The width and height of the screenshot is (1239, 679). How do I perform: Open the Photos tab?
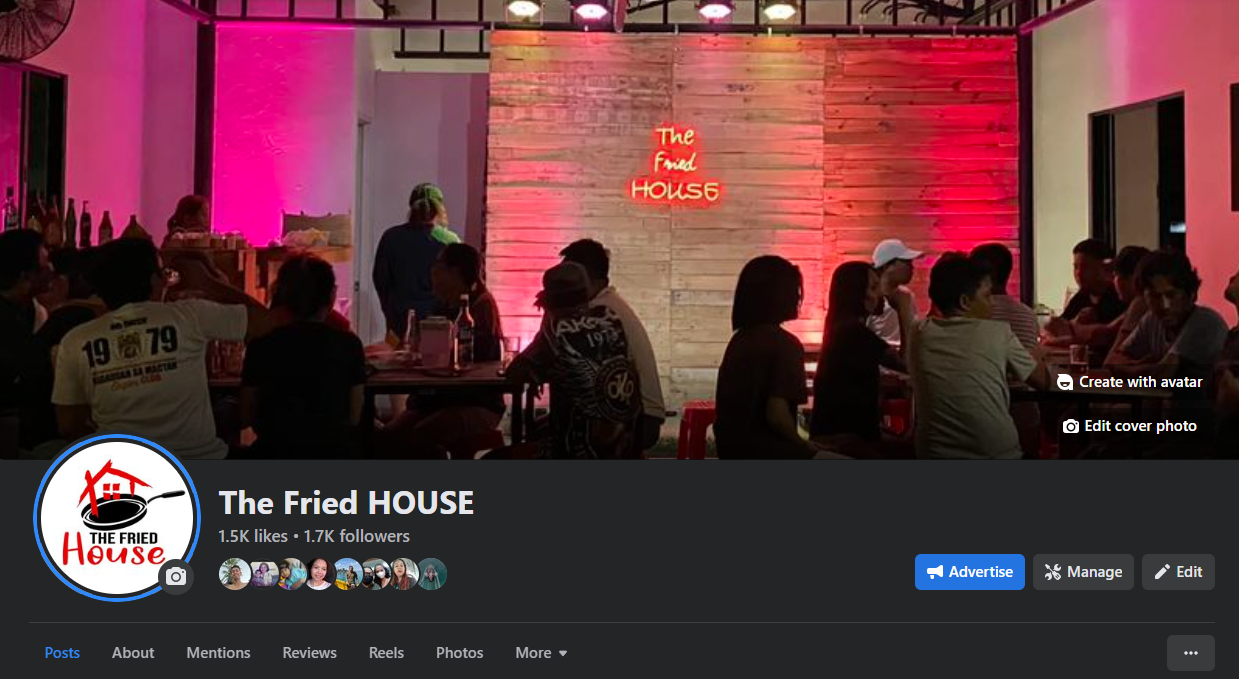click(x=460, y=653)
